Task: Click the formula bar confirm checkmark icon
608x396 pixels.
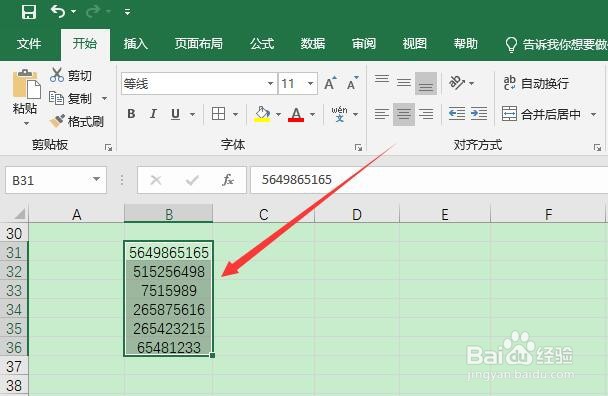Action: (192, 180)
